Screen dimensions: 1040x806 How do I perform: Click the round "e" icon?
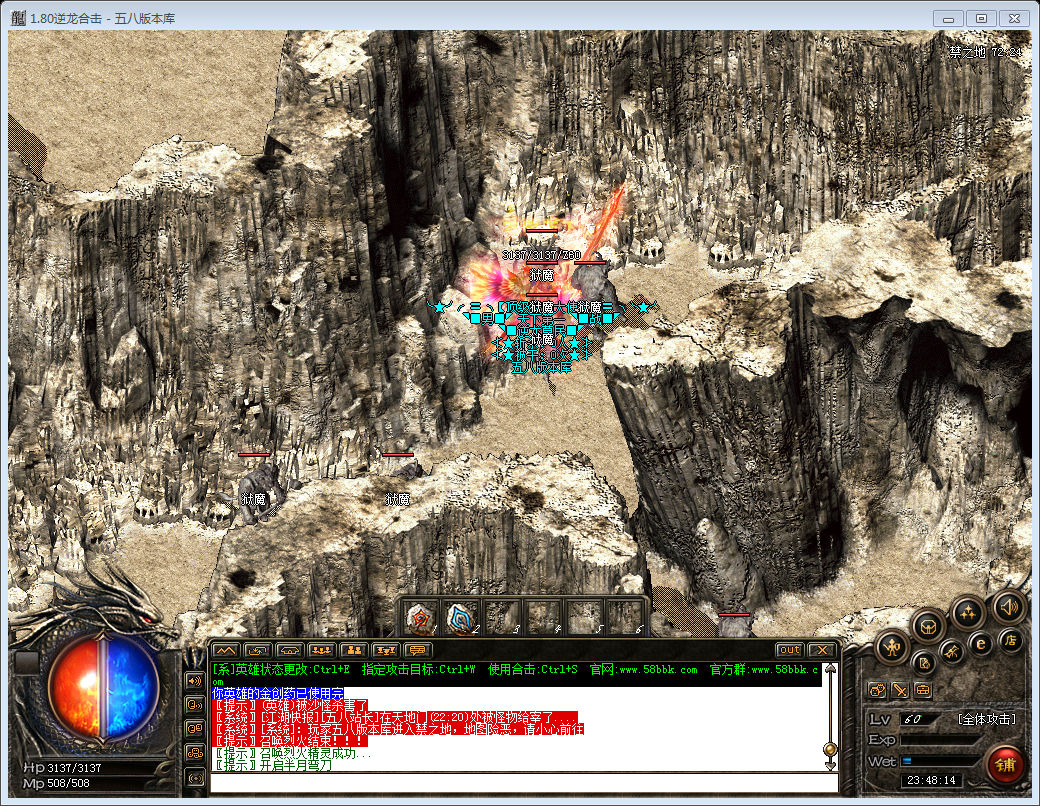(x=980, y=643)
